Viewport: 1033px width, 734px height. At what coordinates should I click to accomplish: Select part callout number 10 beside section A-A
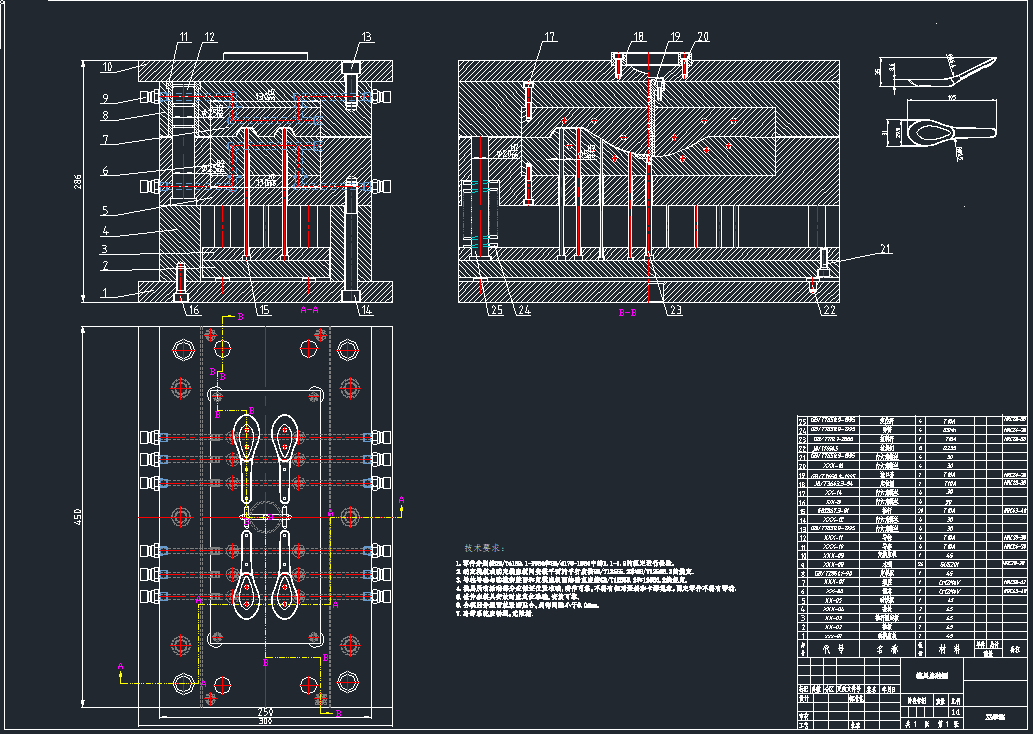click(107, 67)
